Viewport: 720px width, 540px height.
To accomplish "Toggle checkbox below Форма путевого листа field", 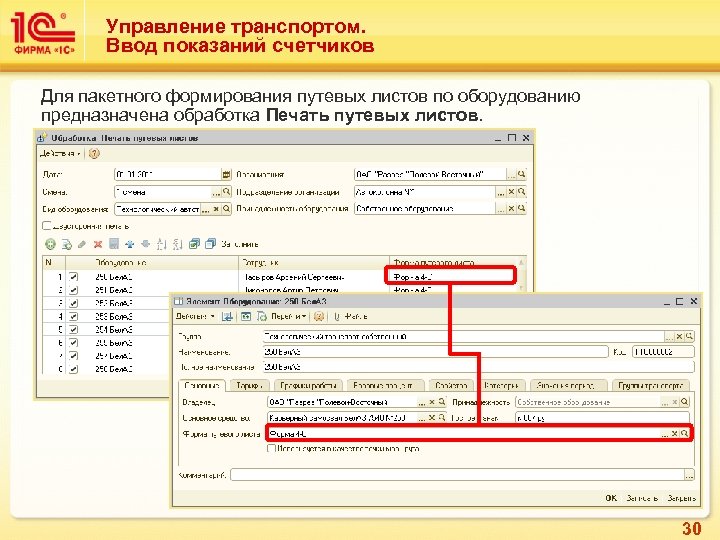I will point(271,448).
